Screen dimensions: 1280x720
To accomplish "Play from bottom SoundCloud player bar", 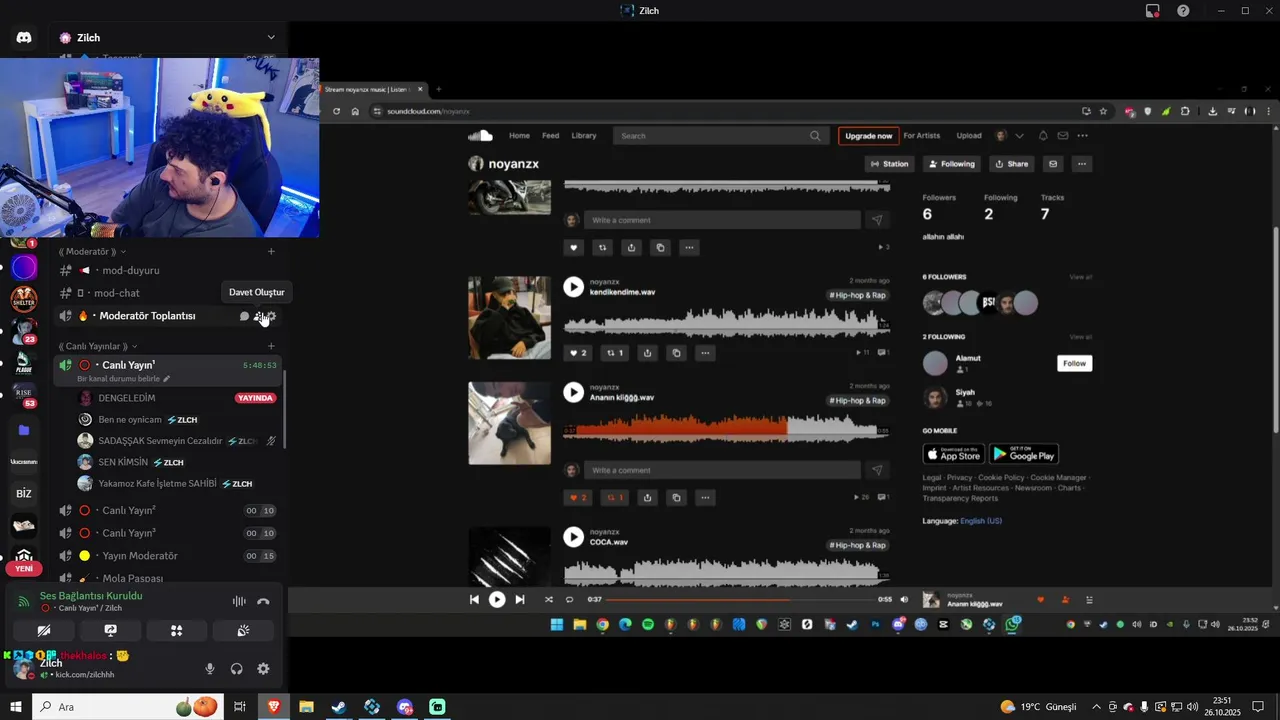I will pos(497,600).
